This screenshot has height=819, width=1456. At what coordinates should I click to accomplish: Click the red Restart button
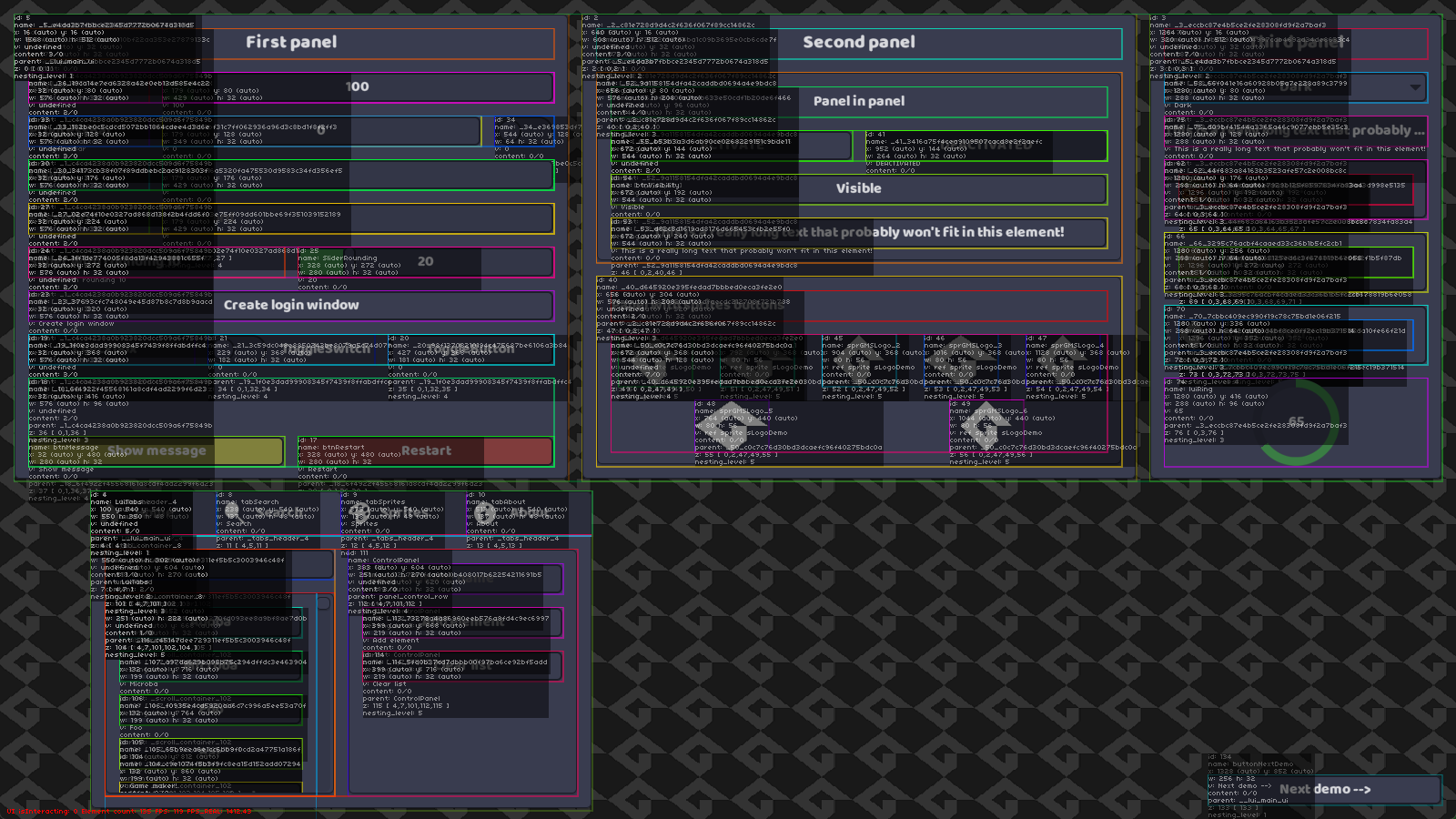coord(426,451)
